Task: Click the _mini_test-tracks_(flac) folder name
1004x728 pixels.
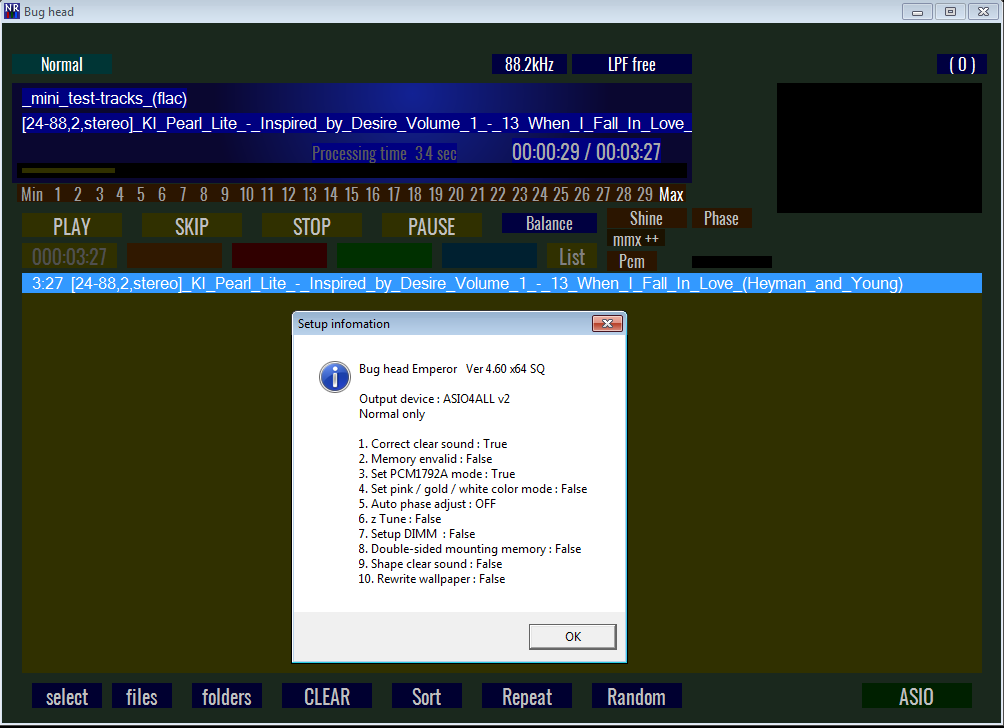Action: tap(104, 99)
